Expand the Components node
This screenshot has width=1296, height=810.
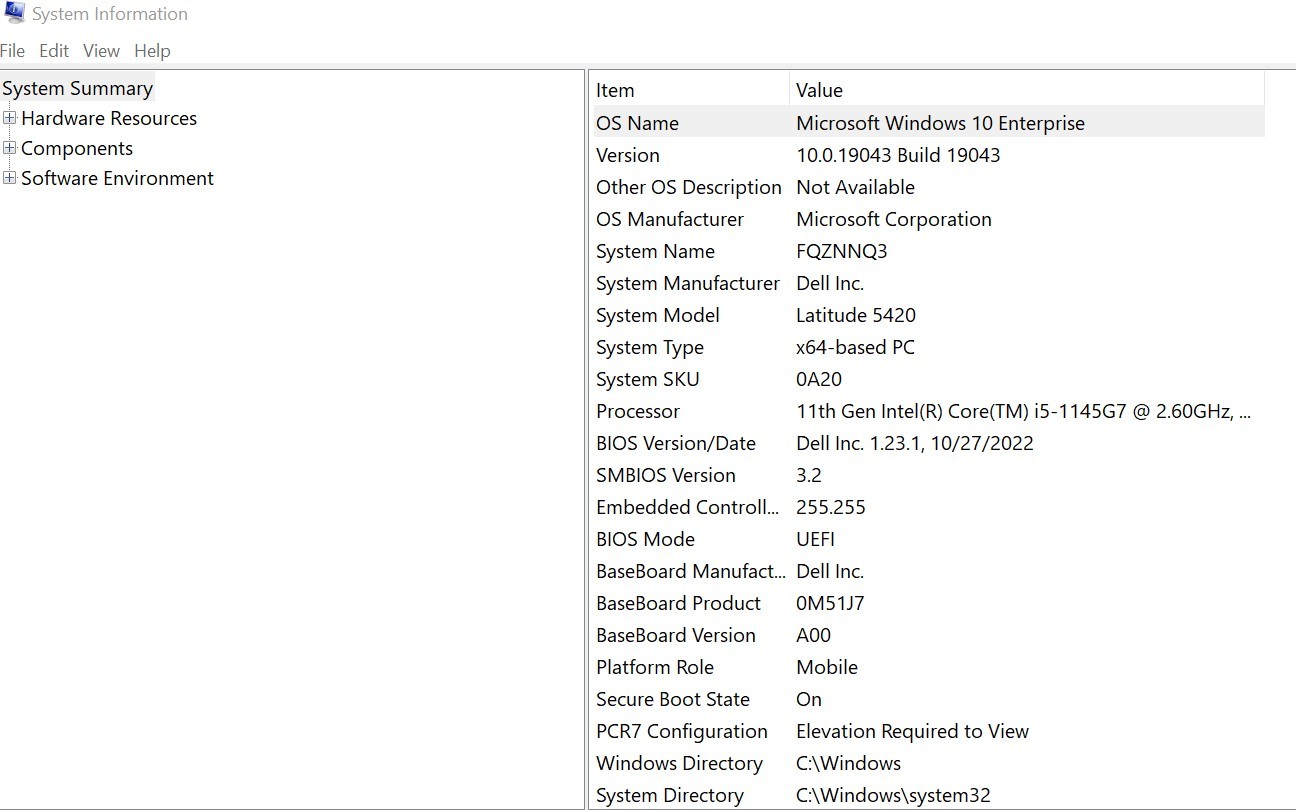[10, 148]
